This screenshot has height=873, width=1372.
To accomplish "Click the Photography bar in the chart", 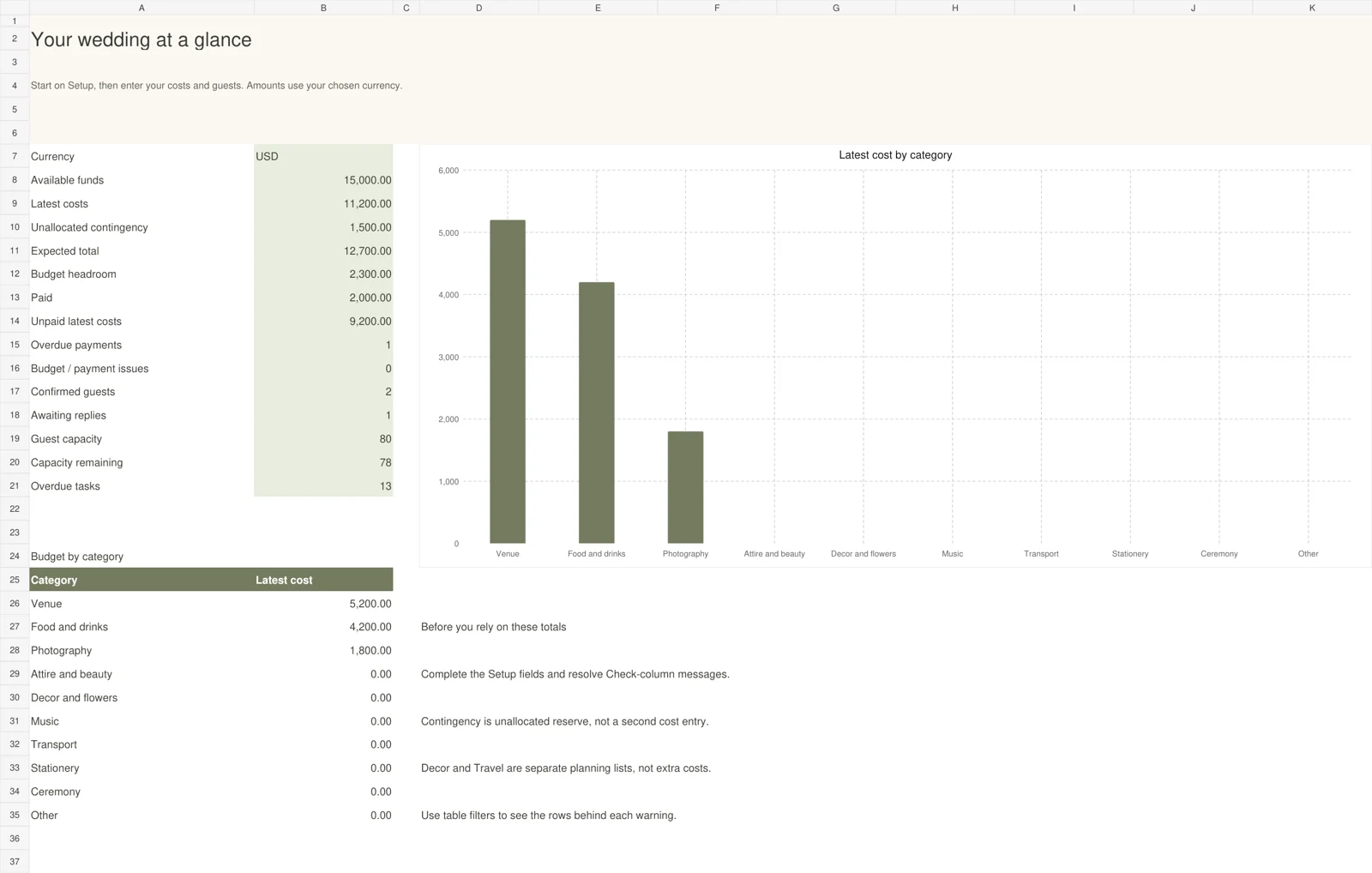I will 685,487.
